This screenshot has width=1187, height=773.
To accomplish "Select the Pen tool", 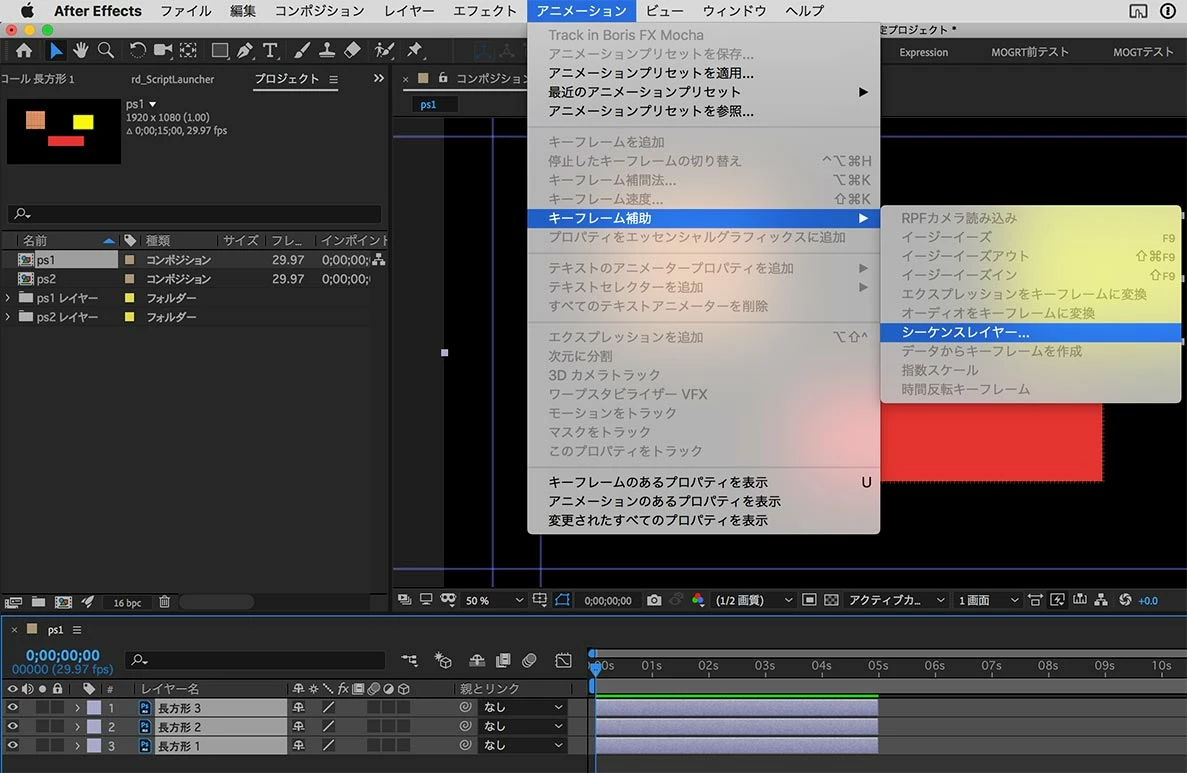I will (245, 50).
